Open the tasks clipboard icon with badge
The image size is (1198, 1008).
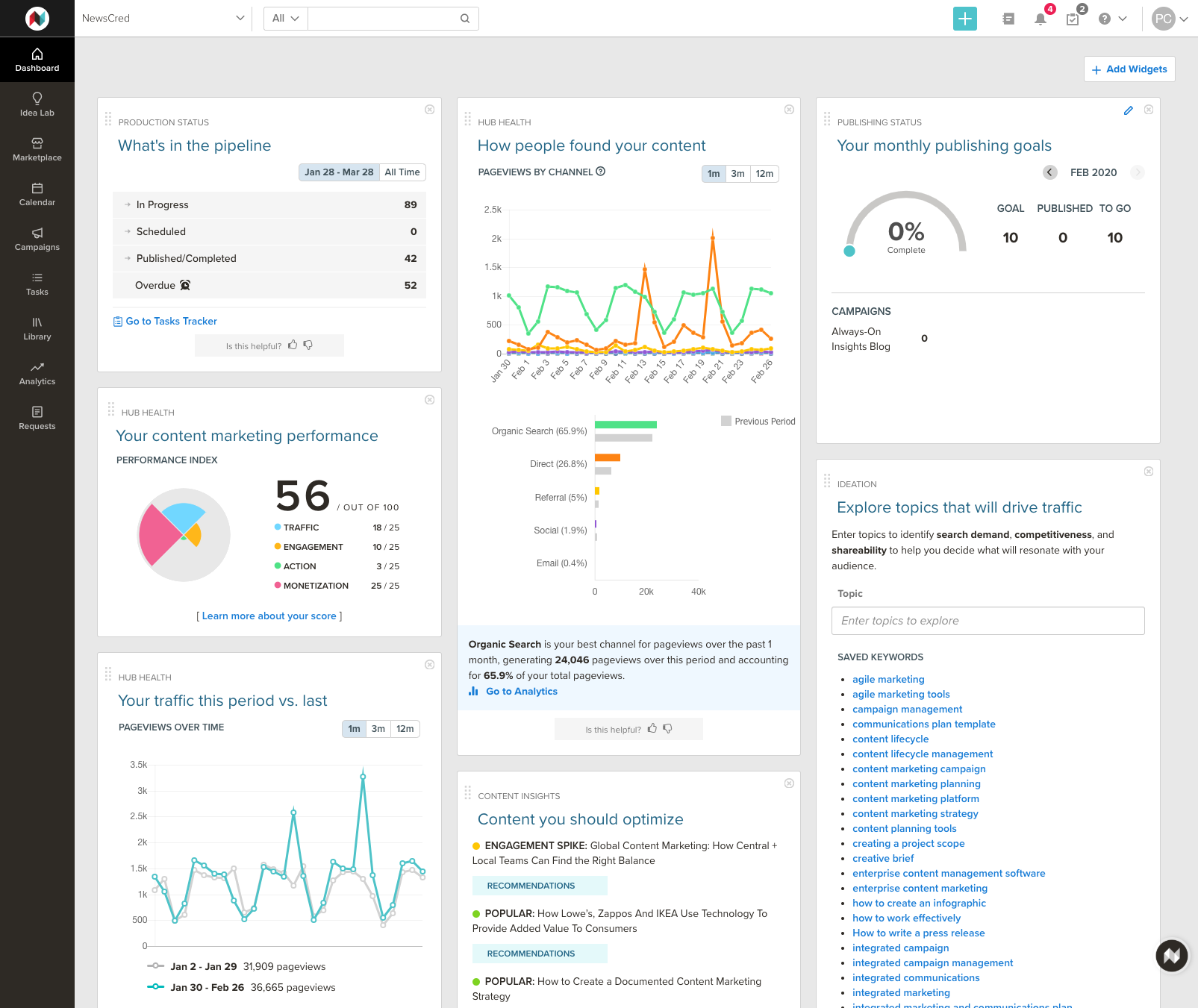1073,19
